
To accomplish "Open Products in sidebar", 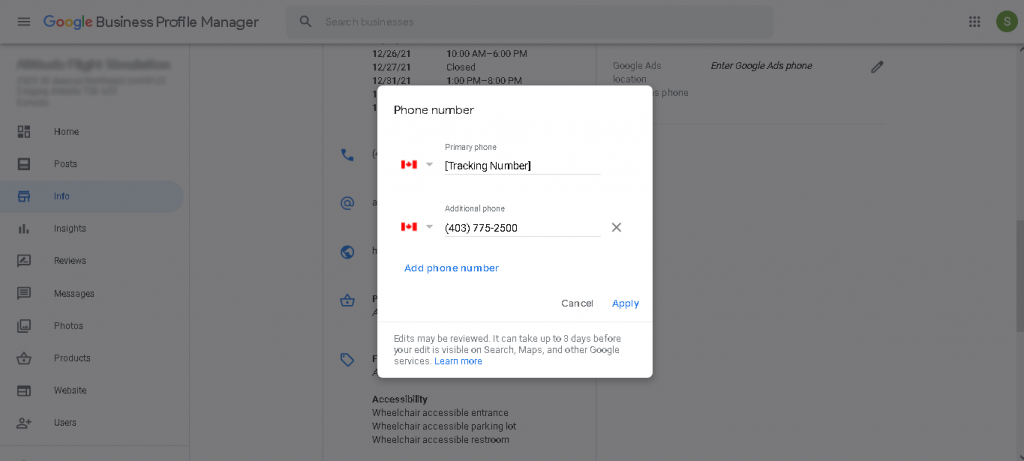I will (x=72, y=358).
